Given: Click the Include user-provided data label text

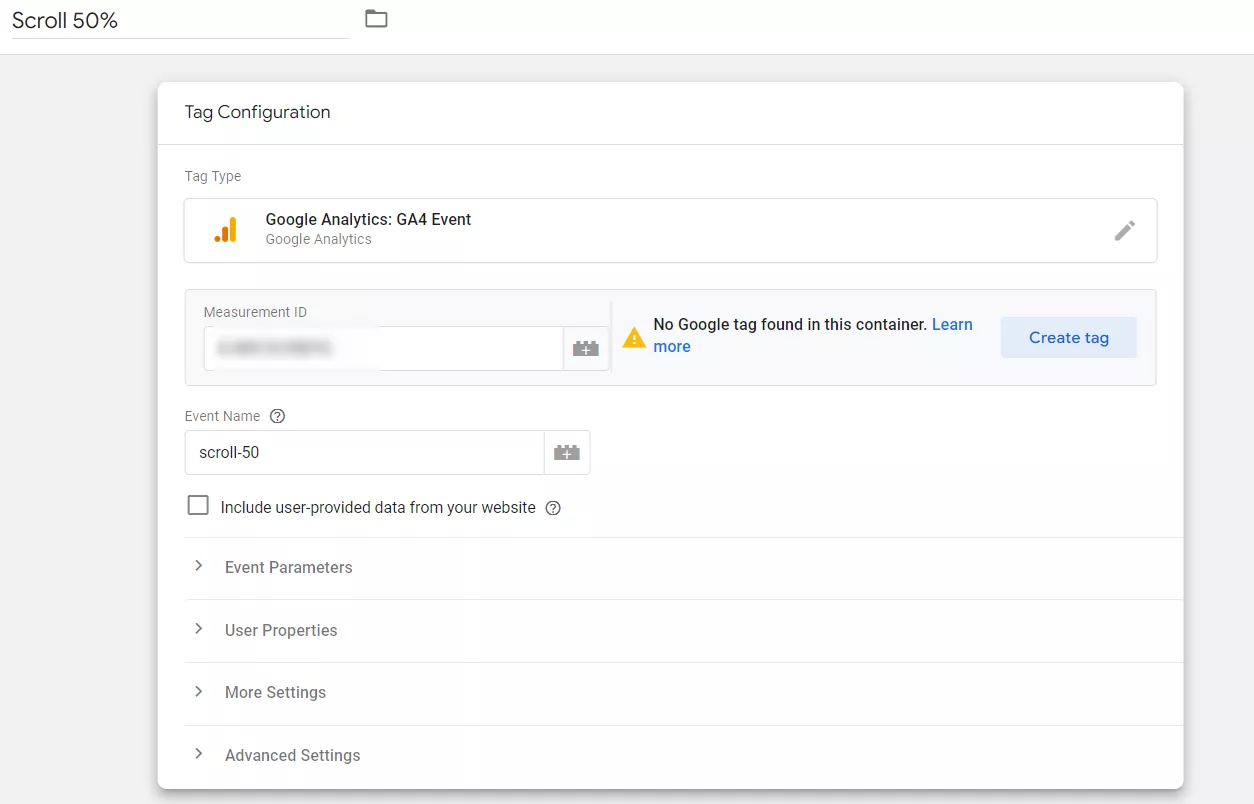Looking at the screenshot, I should pos(378,508).
